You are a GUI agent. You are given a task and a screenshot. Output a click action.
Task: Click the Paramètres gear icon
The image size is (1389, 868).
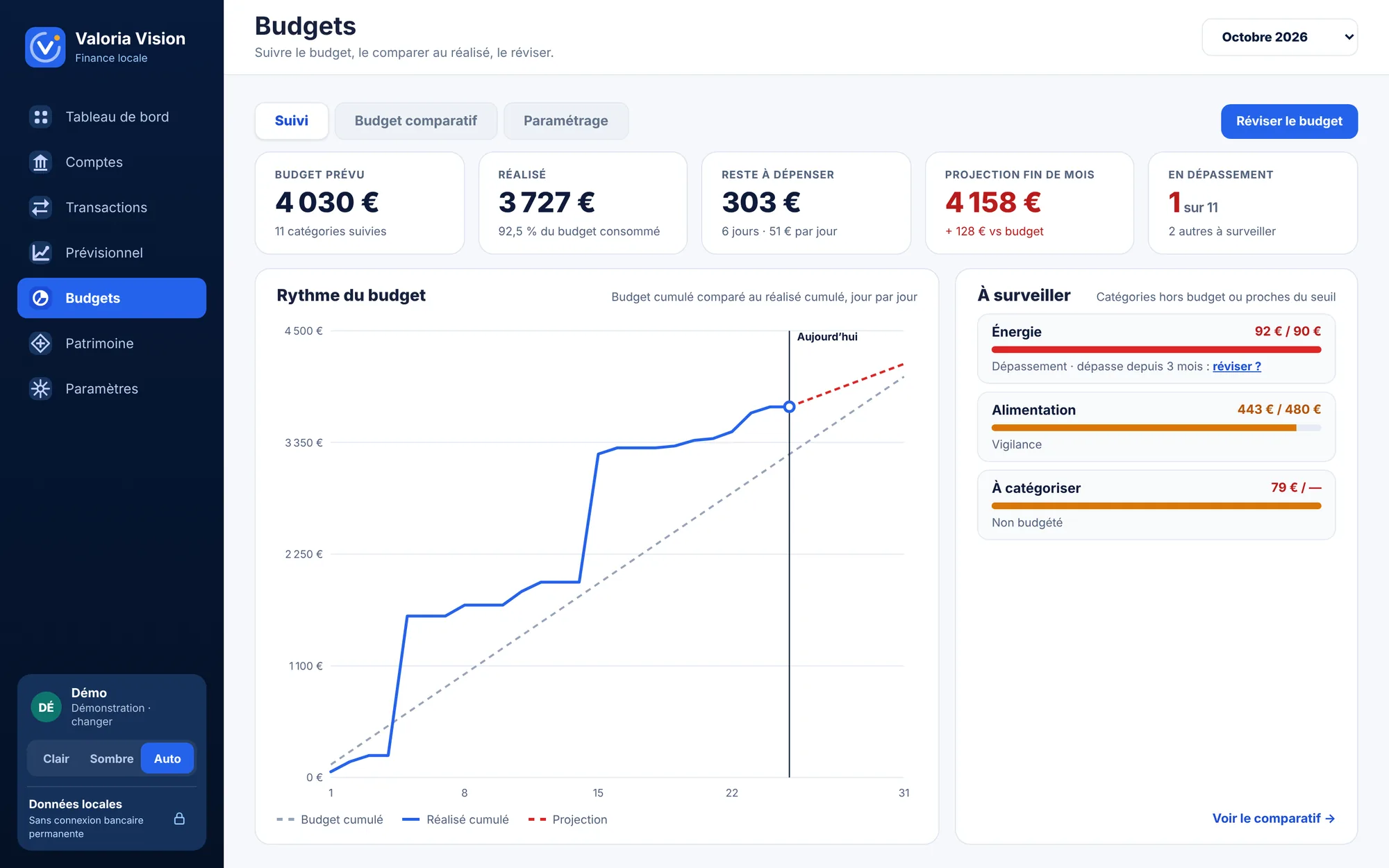point(41,389)
